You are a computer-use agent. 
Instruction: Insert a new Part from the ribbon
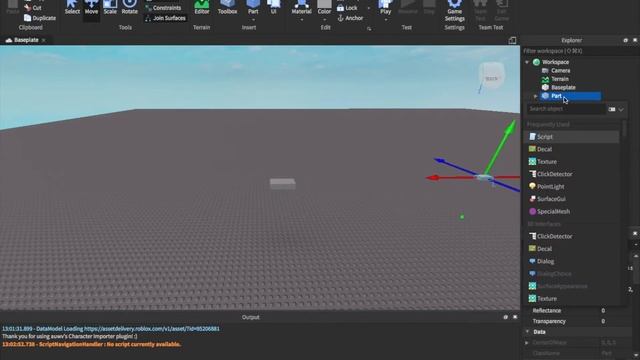point(253,7)
